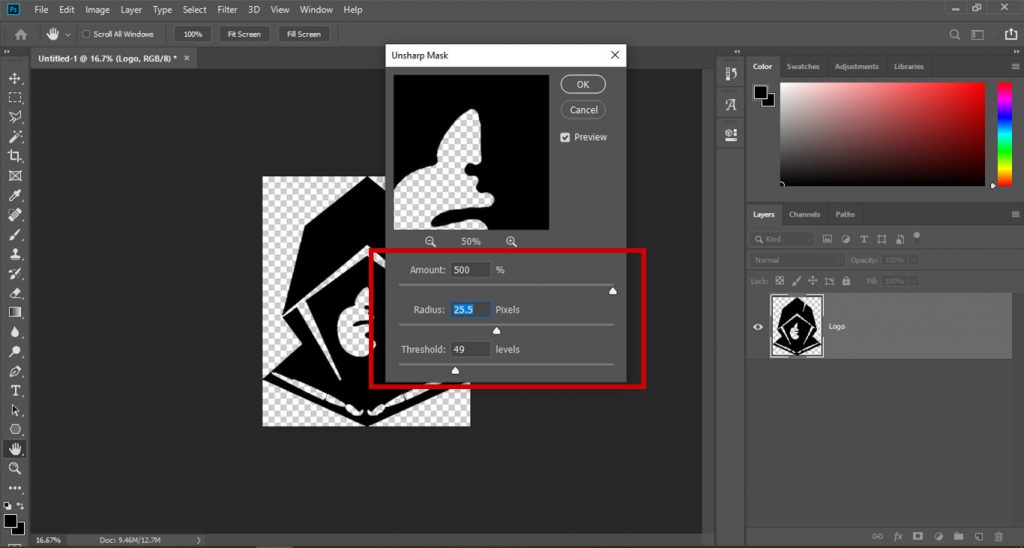Viewport: 1024px width, 548px height.
Task: Select the Horizontal Type tool
Action: click(15, 391)
